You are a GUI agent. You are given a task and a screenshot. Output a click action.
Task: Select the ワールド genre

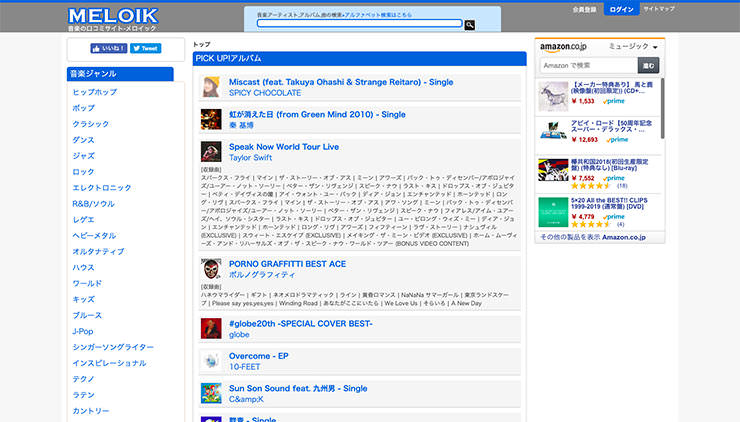tap(87, 283)
